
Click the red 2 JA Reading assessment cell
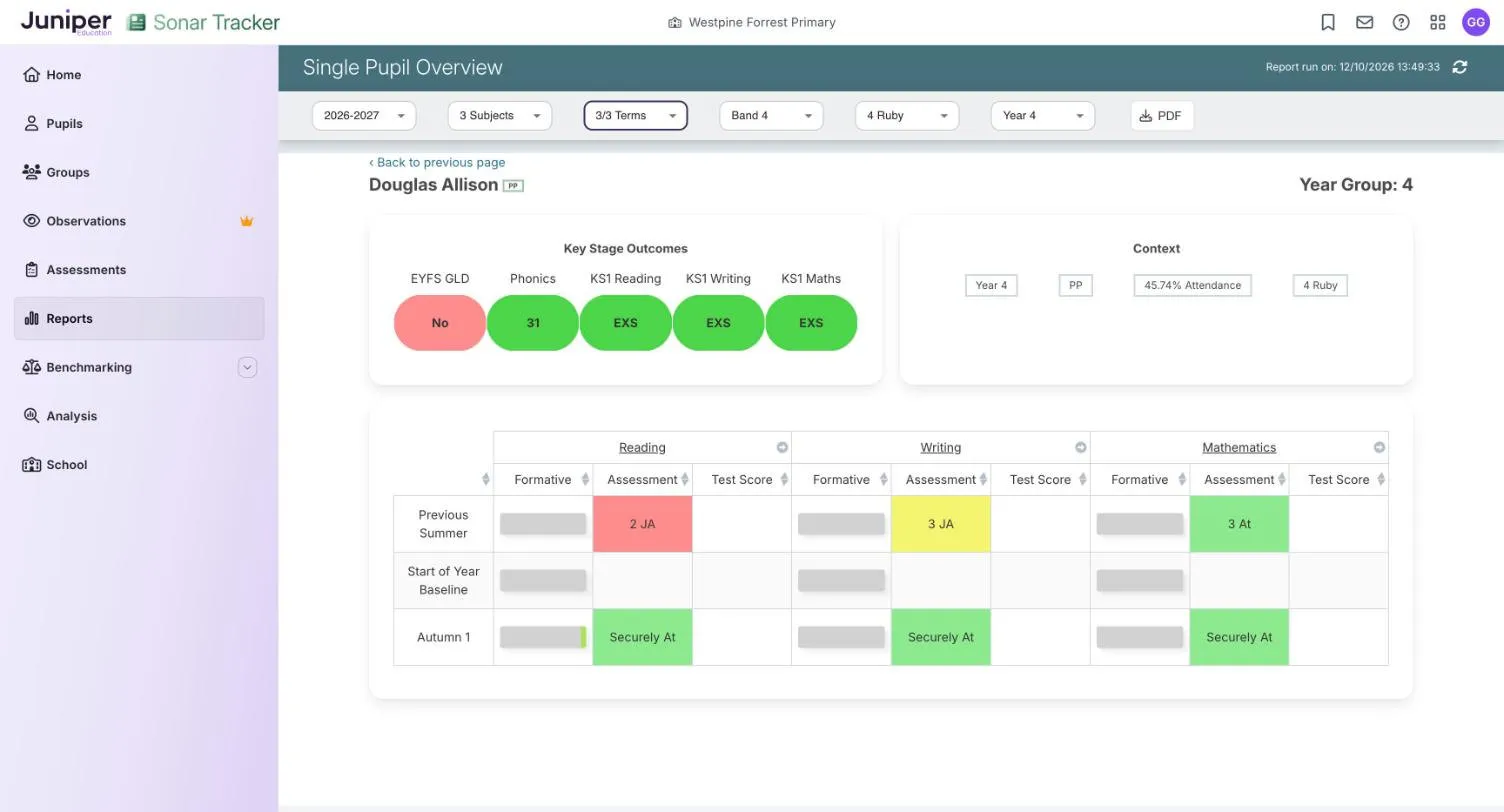coord(642,524)
